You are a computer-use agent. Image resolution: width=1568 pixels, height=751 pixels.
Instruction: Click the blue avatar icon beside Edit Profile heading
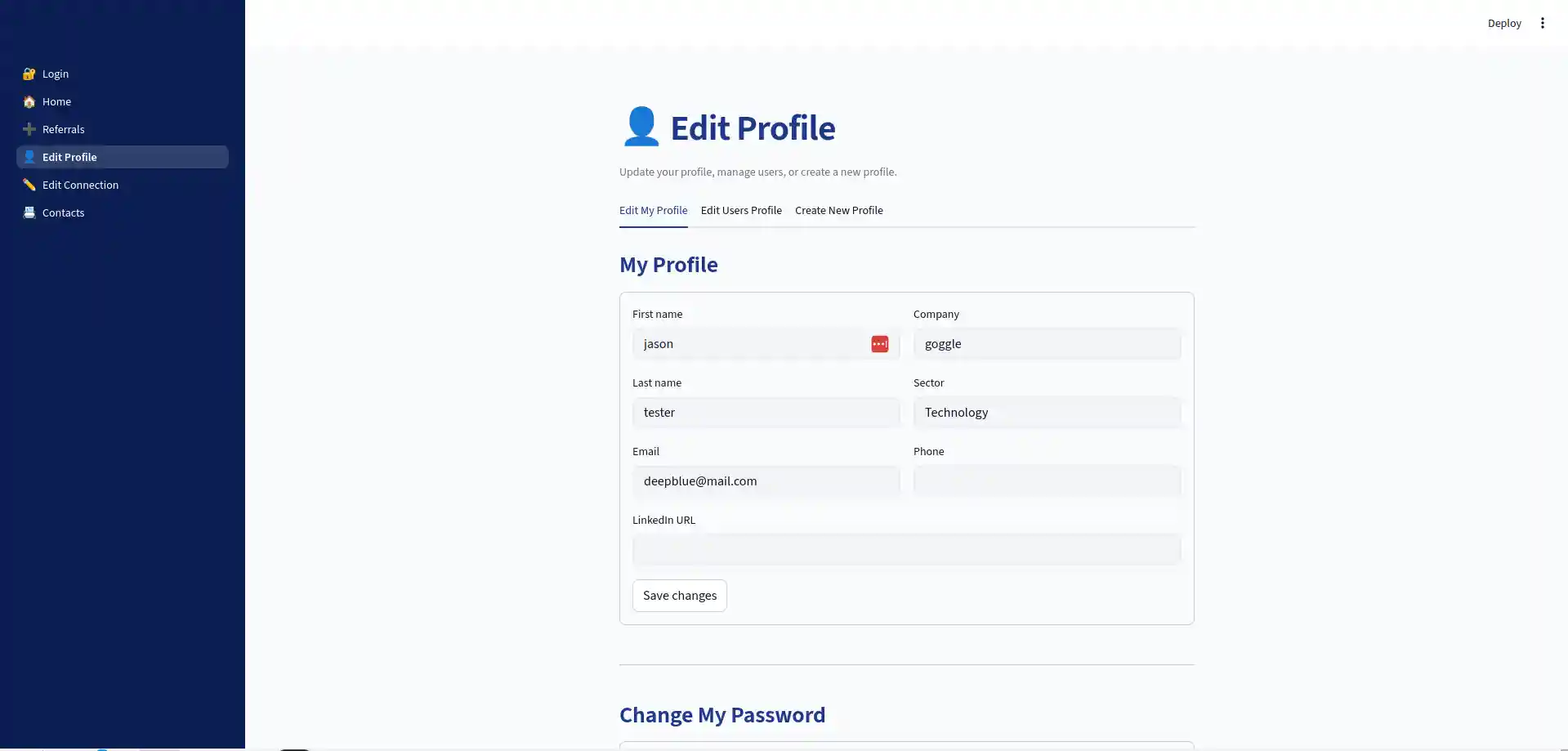click(641, 125)
